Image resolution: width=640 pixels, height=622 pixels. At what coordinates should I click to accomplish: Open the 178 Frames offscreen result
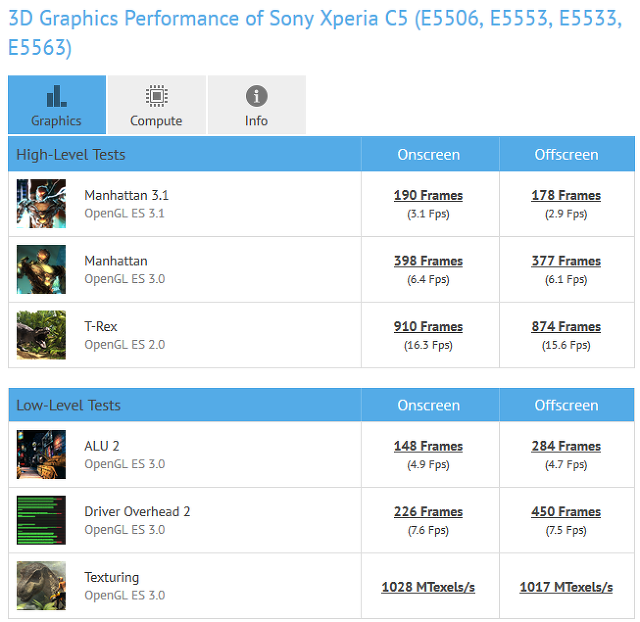pyautogui.click(x=566, y=195)
